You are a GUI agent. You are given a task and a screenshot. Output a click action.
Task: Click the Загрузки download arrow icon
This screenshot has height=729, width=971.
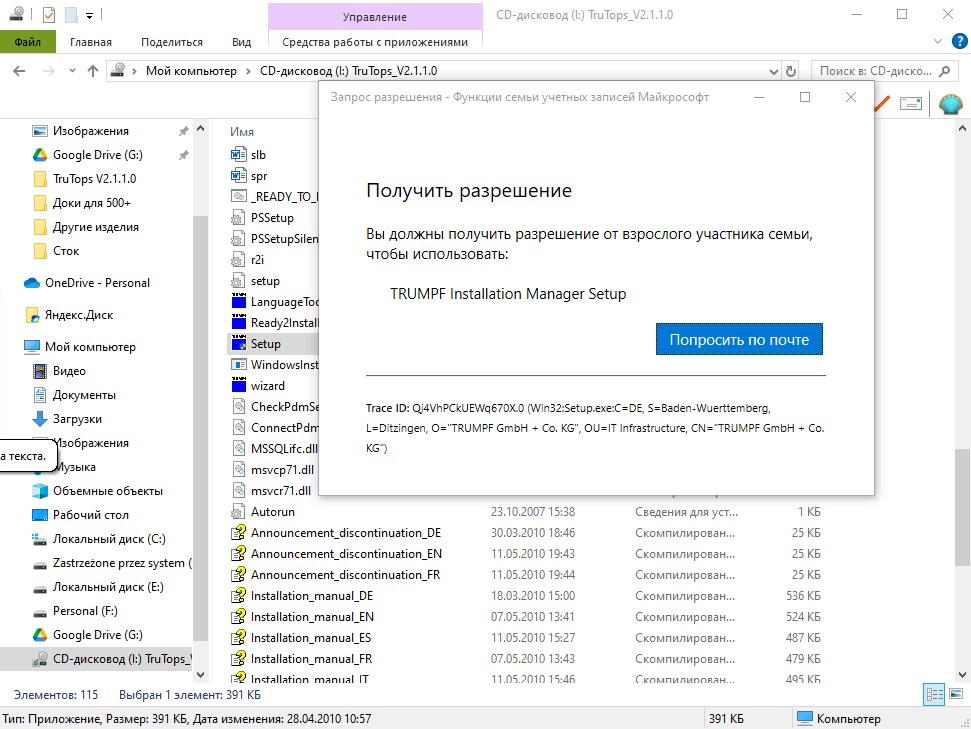(x=40, y=419)
